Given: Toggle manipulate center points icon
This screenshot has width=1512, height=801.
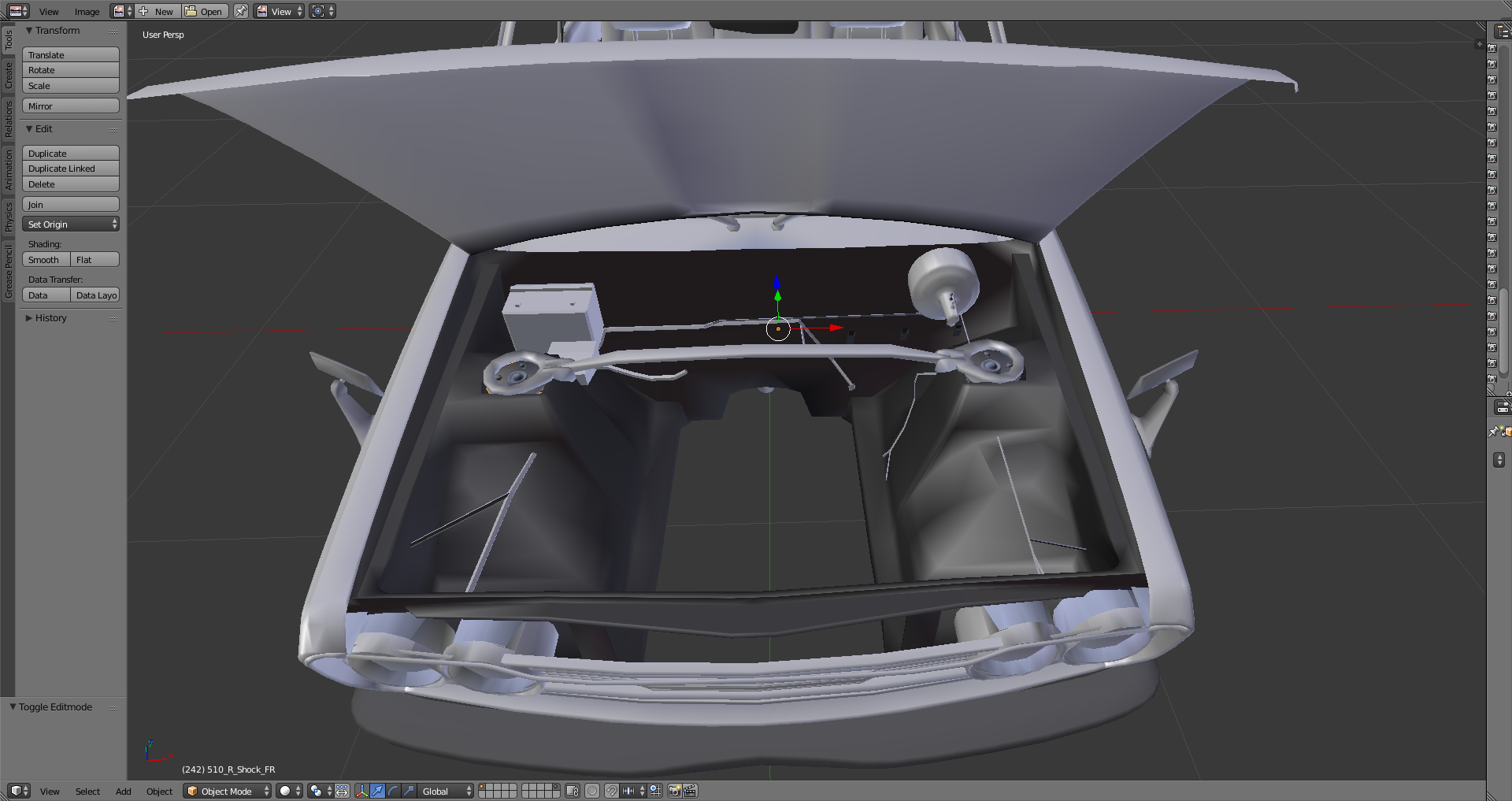Looking at the screenshot, I should [343, 791].
